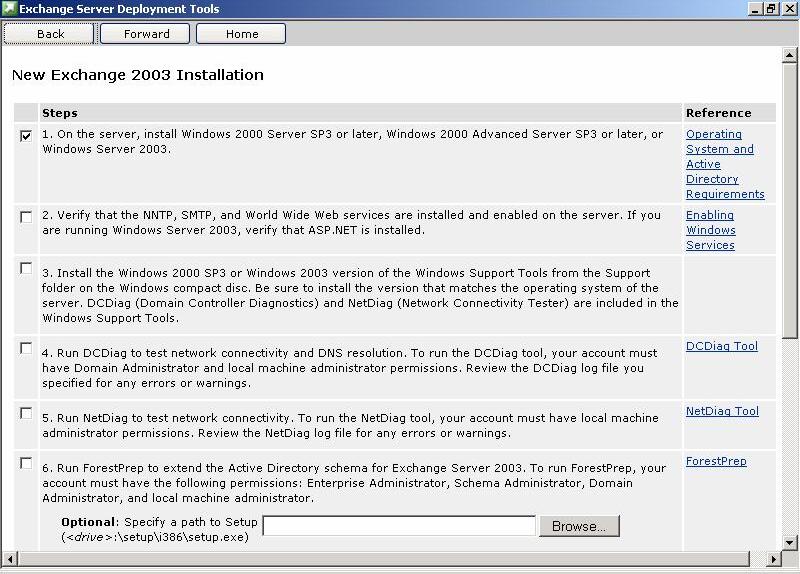This screenshot has width=800, height=574.
Task: Open the ForestPrep reference link
Action: 716,461
